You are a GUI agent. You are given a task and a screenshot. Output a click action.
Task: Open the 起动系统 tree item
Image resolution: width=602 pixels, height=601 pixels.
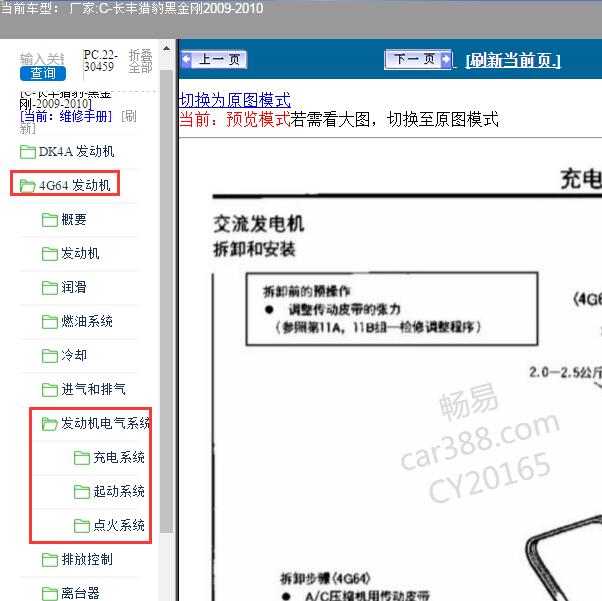pyautogui.click(x=119, y=491)
